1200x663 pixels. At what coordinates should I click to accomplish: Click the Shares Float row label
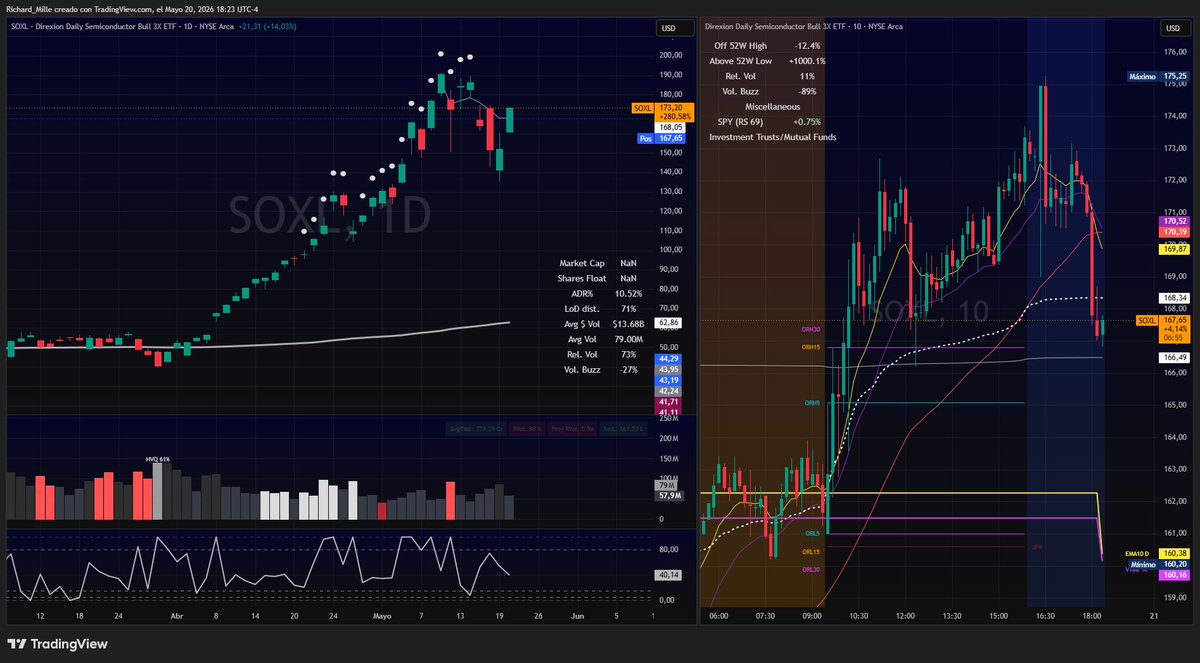pyautogui.click(x=582, y=278)
